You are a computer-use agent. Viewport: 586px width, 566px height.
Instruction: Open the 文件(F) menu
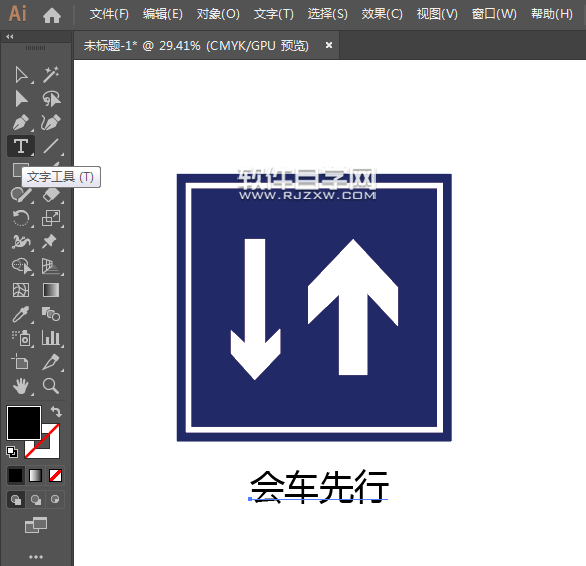click(x=109, y=14)
